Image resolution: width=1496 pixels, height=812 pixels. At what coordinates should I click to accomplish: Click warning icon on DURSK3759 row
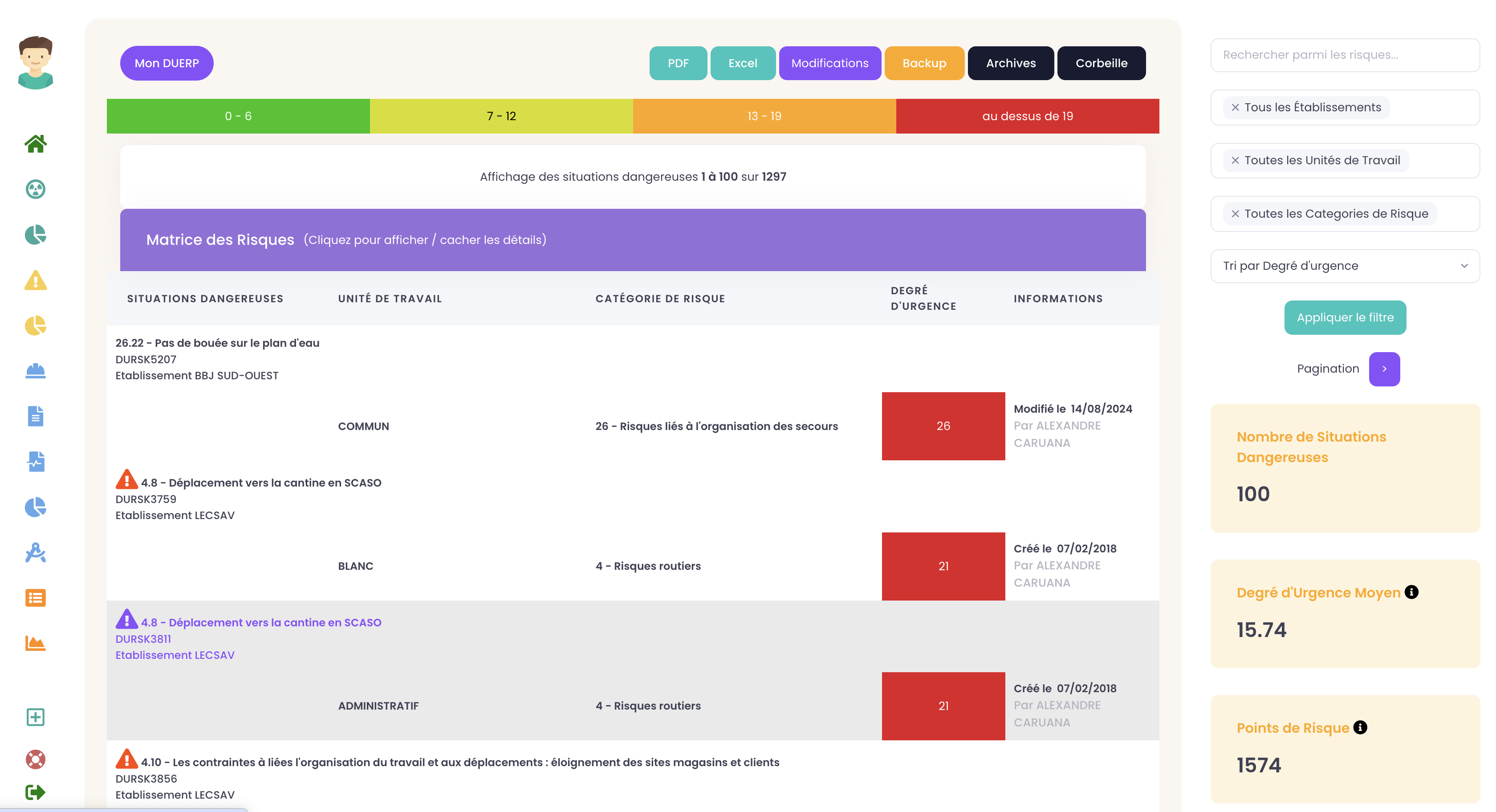coord(126,479)
